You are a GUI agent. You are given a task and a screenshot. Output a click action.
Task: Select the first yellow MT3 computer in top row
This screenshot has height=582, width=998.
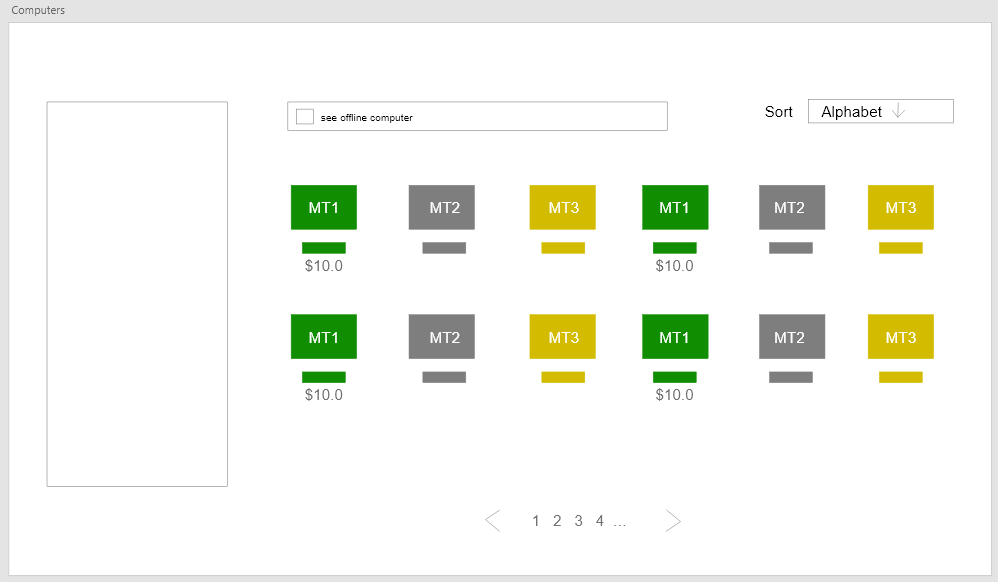pyautogui.click(x=563, y=208)
